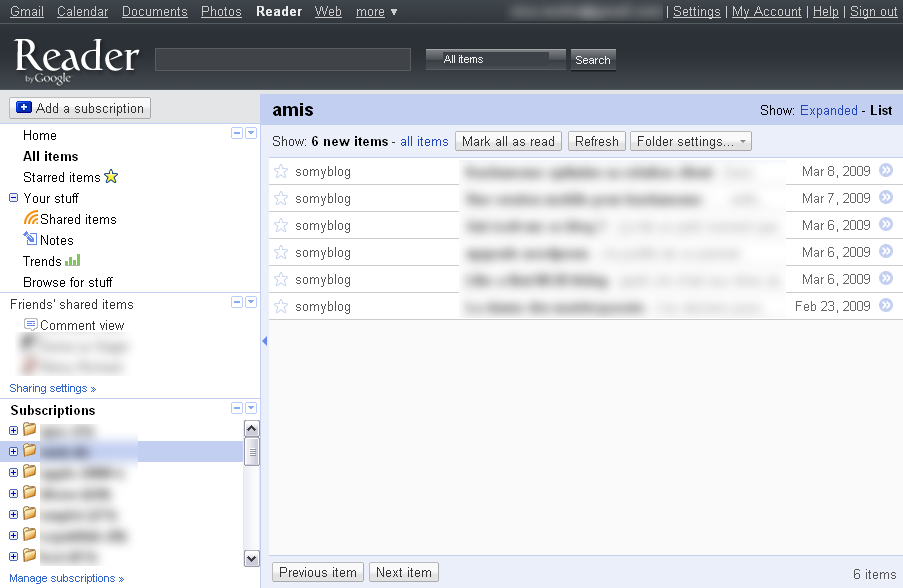Open Photos from the top bar
The width and height of the screenshot is (903, 588).
221,12
